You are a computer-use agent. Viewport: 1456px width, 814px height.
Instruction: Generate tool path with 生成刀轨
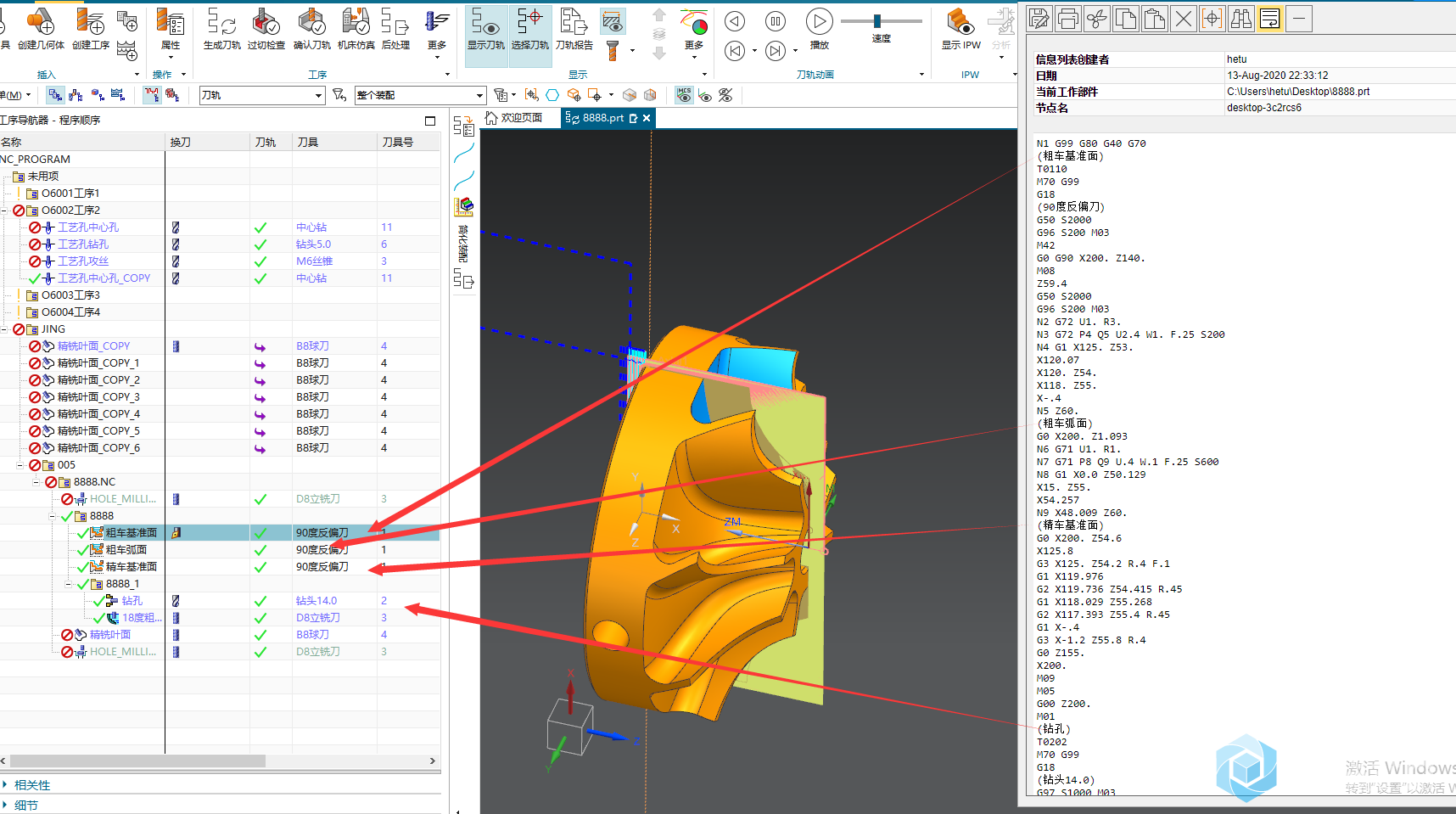point(221,28)
